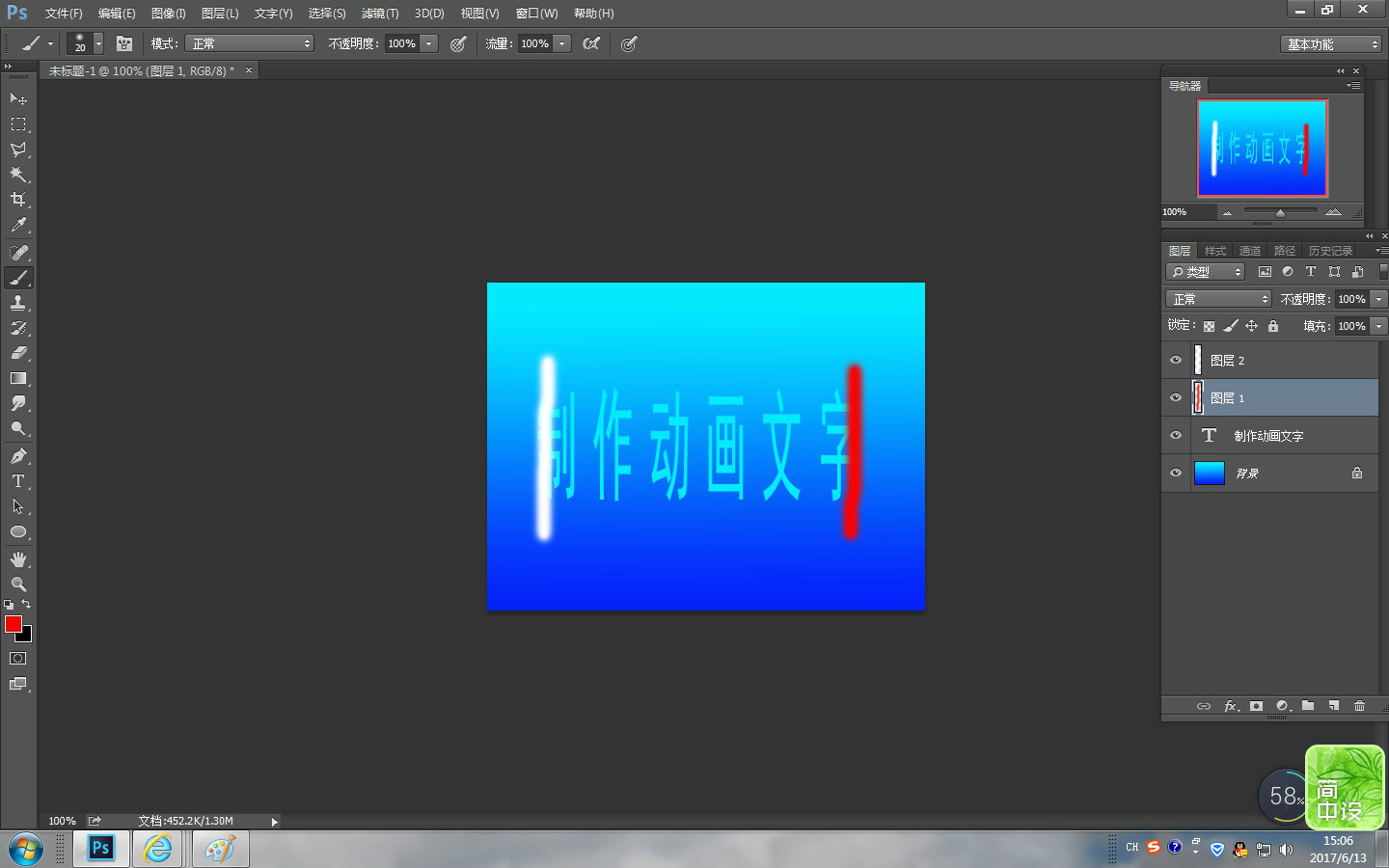Select the Brush tool in toolbox
Screen dimensions: 1389x868
pyautogui.click(x=18, y=277)
